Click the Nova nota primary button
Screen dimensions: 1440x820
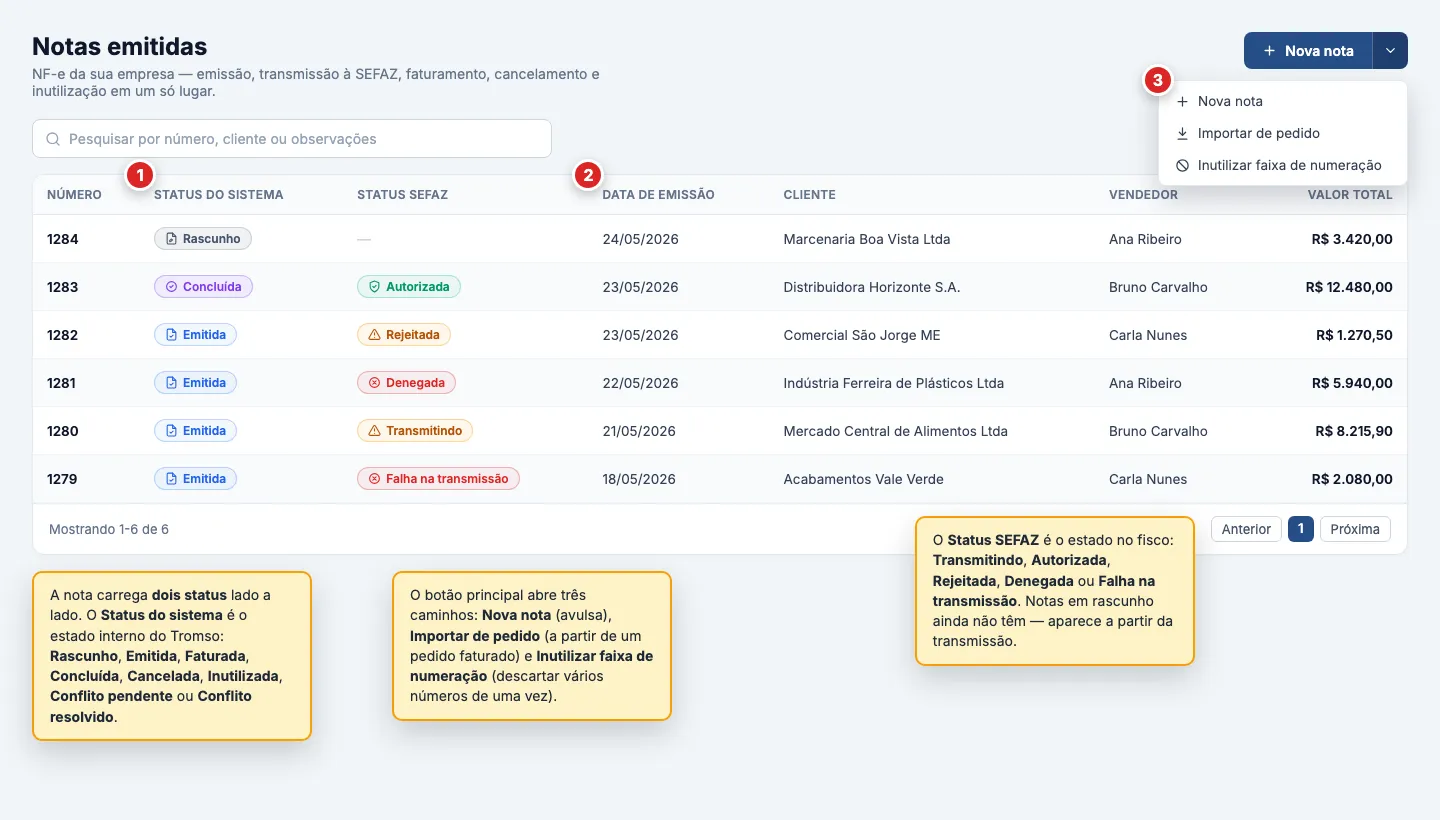point(1308,51)
